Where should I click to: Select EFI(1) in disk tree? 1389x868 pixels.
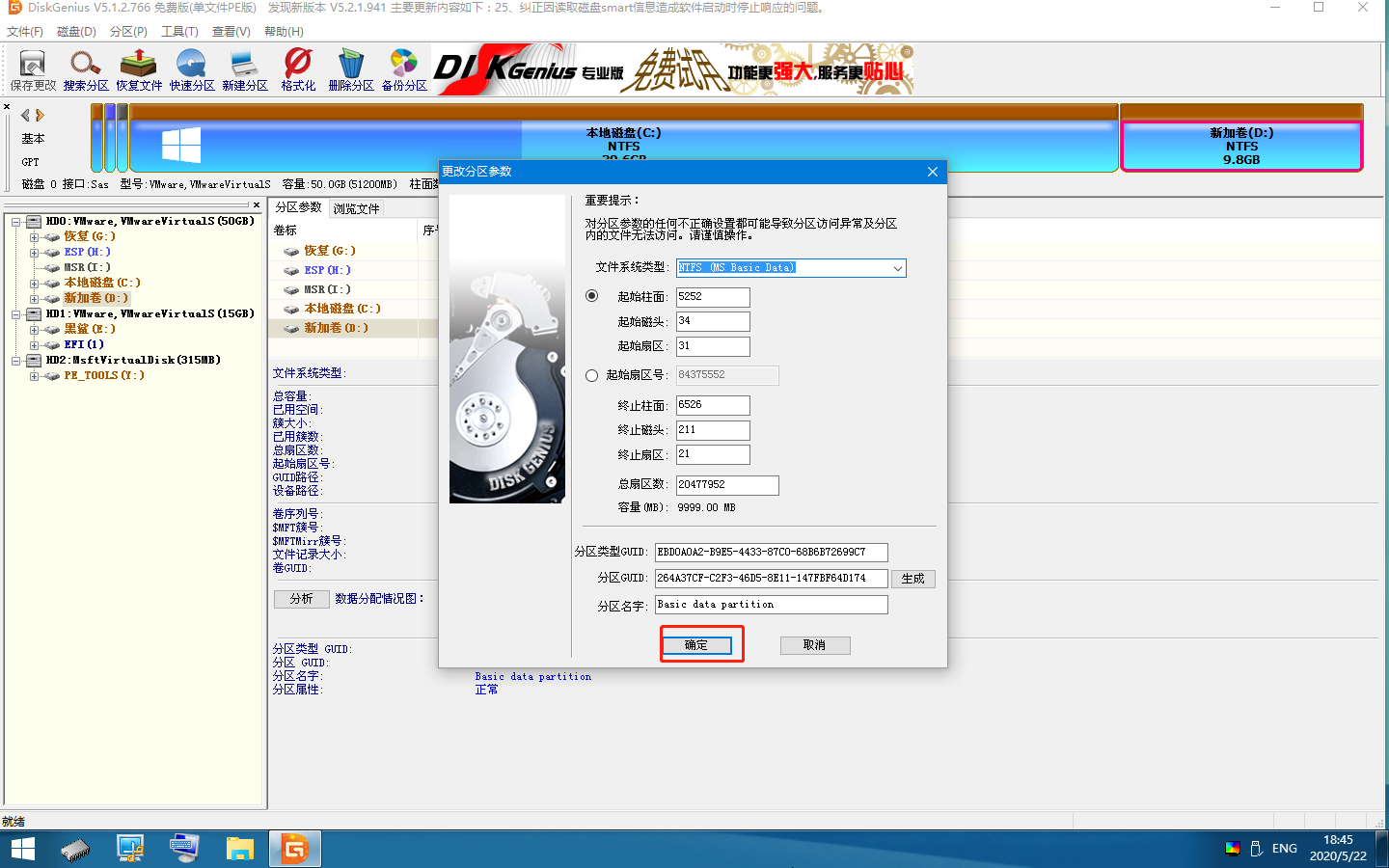tap(84, 344)
